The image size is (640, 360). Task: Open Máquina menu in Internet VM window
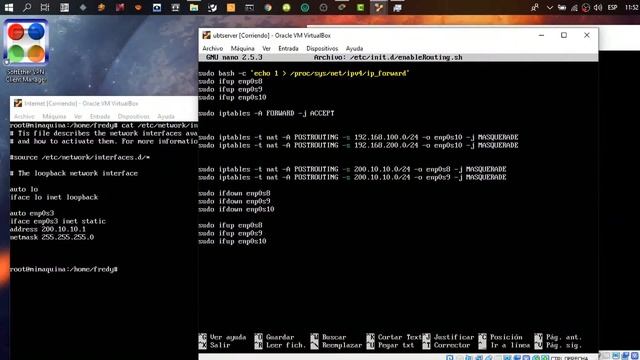click(54, 117)
